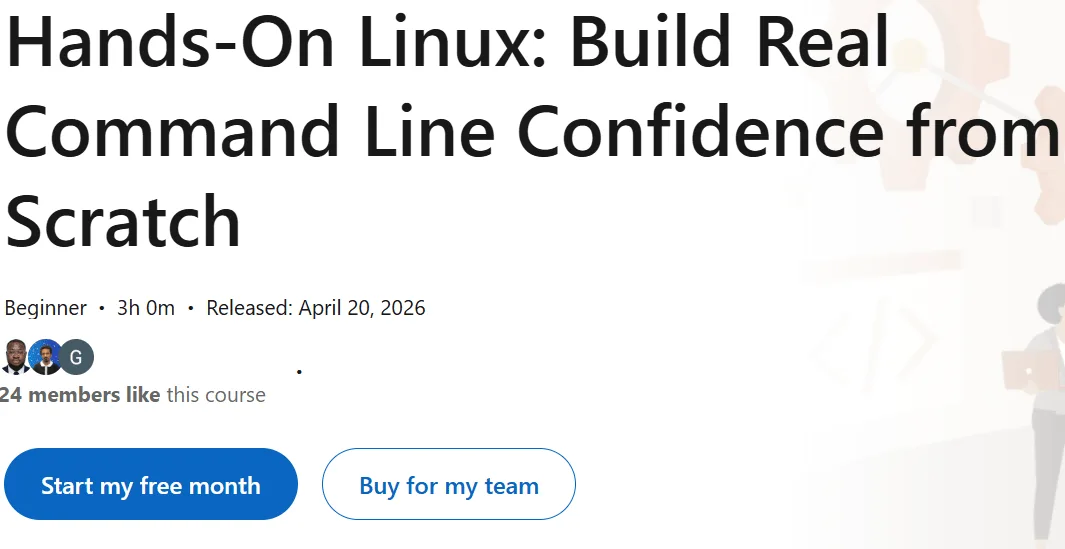Click the Released: April 20, 2026 date

(x=316, y=308)
